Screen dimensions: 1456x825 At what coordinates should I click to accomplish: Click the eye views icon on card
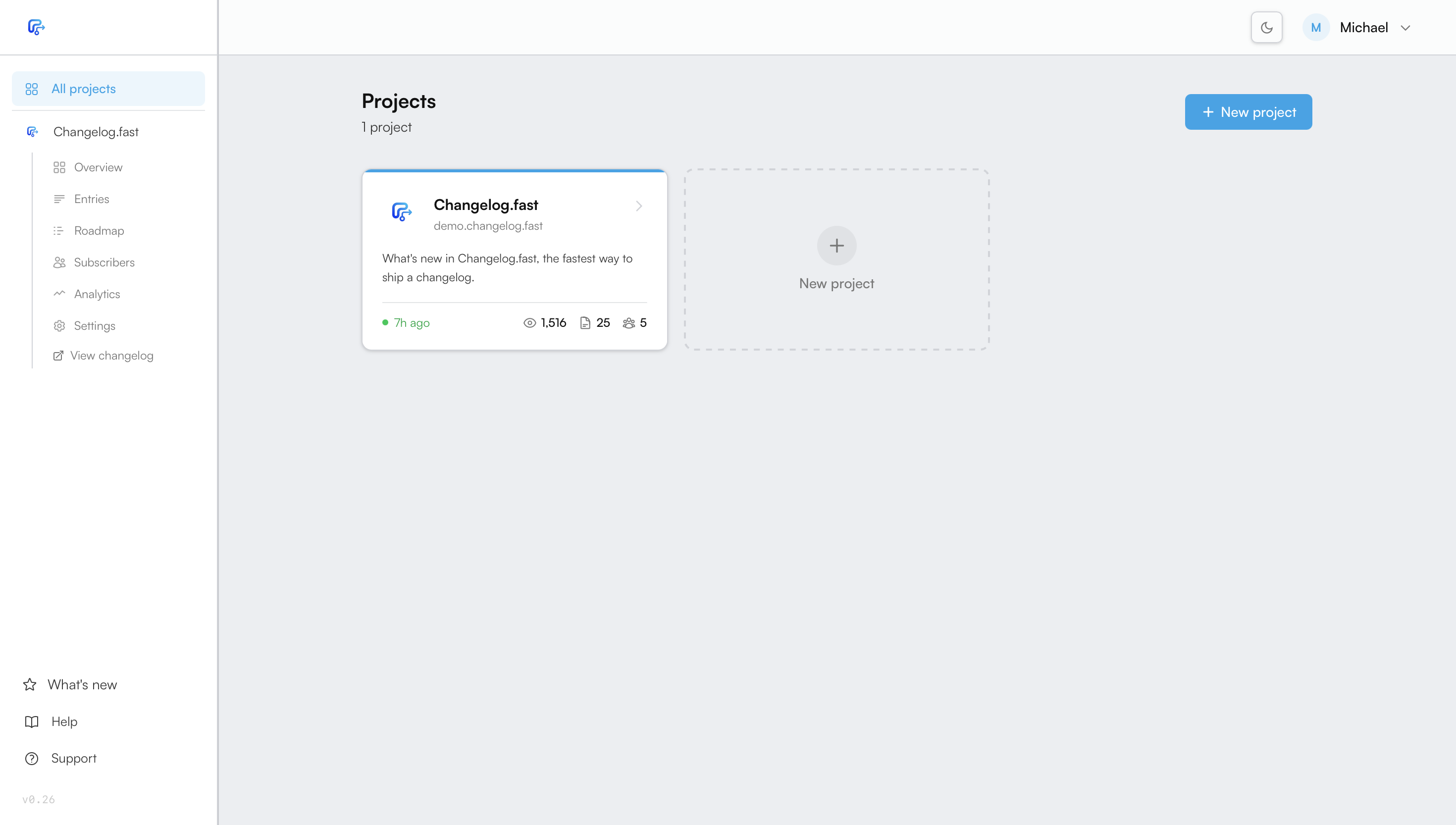click(529, 322)
